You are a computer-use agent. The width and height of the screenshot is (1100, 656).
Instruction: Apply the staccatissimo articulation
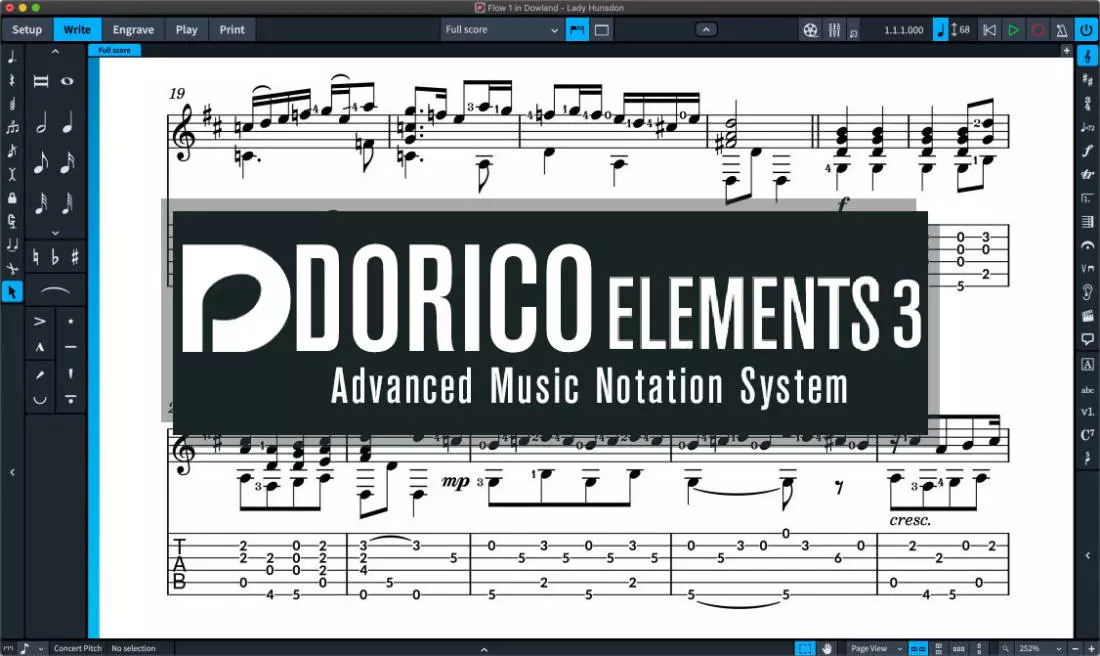[70, 373]
